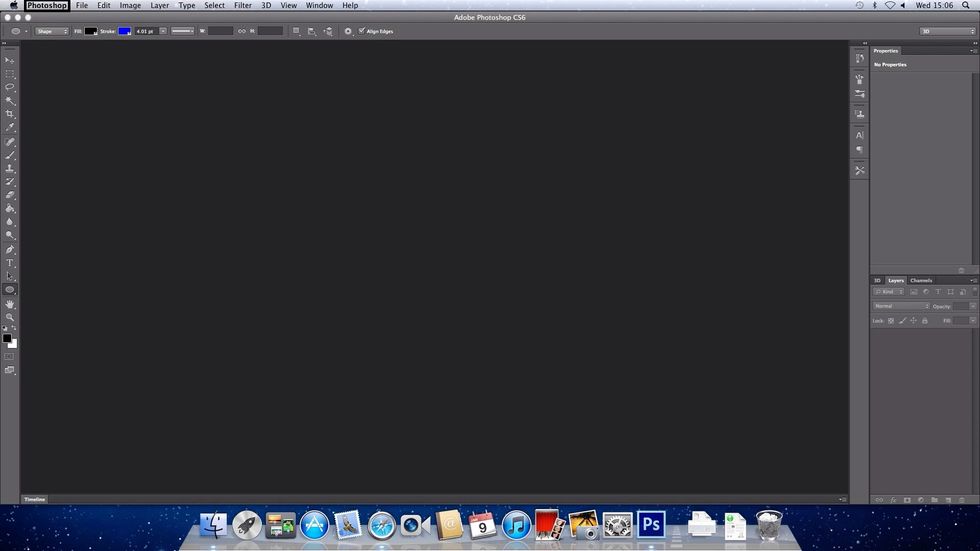This screenshot has width=980, height=551.
Task: Open the Filter menu
Action: tap(242, 5)
